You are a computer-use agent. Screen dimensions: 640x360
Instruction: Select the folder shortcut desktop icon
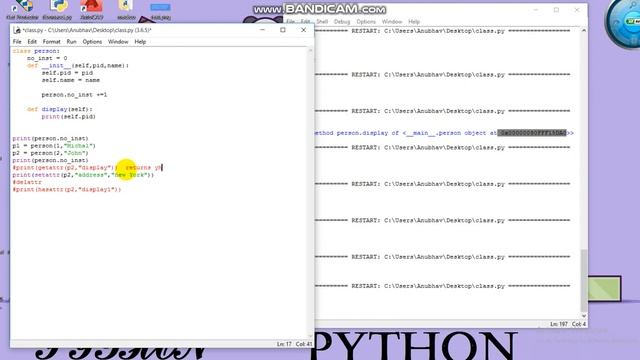coord(126,10)
